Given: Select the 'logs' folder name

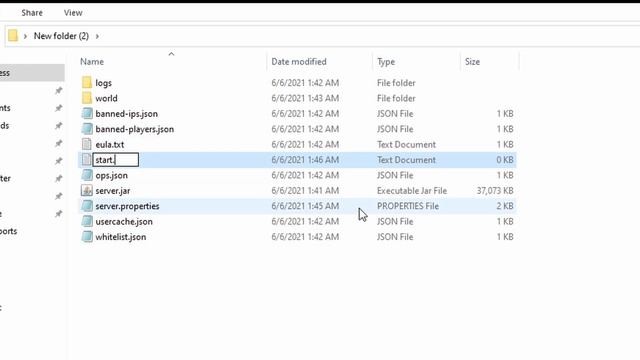Looking at the screenshot, I should point(103,83).
